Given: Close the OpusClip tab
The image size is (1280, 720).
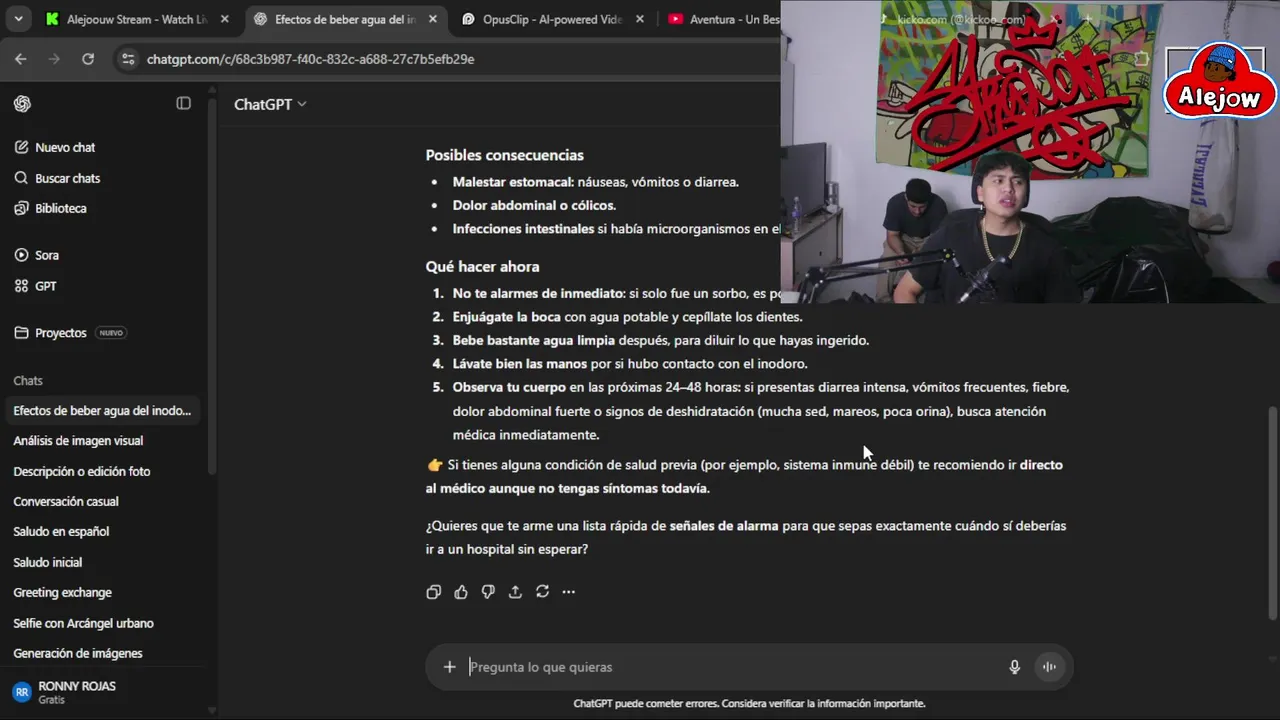Looking at the screenshot, I should 640,19.
